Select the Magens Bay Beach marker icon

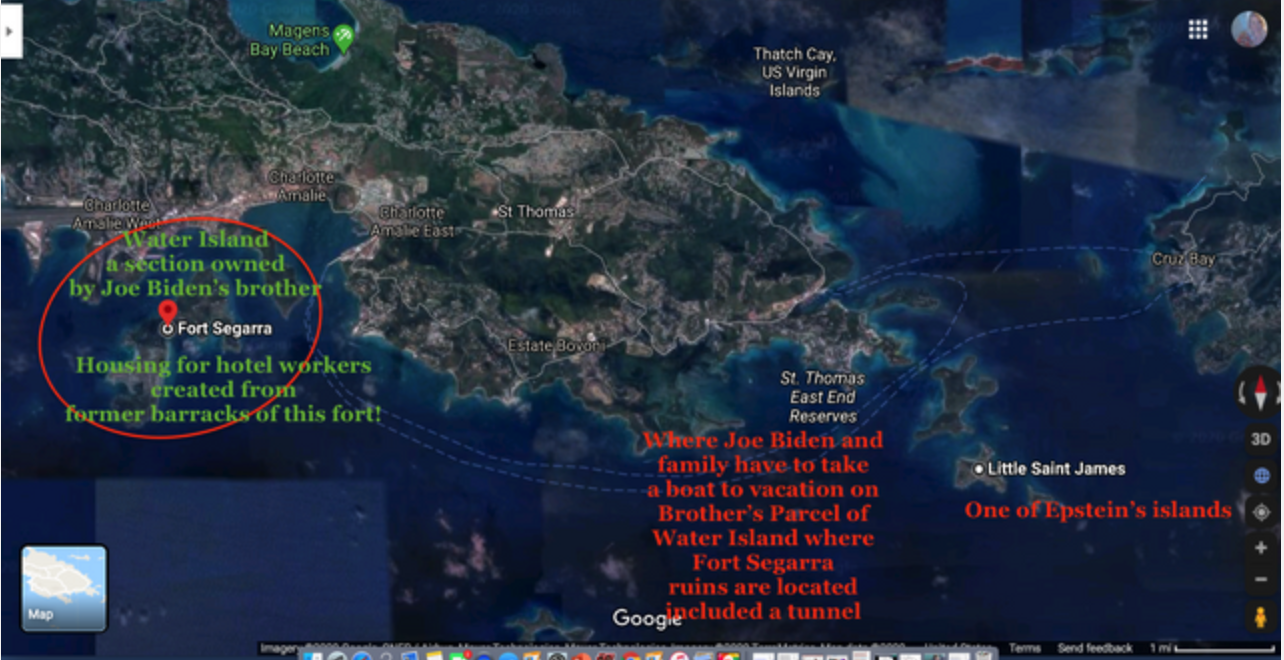point(344,38)
